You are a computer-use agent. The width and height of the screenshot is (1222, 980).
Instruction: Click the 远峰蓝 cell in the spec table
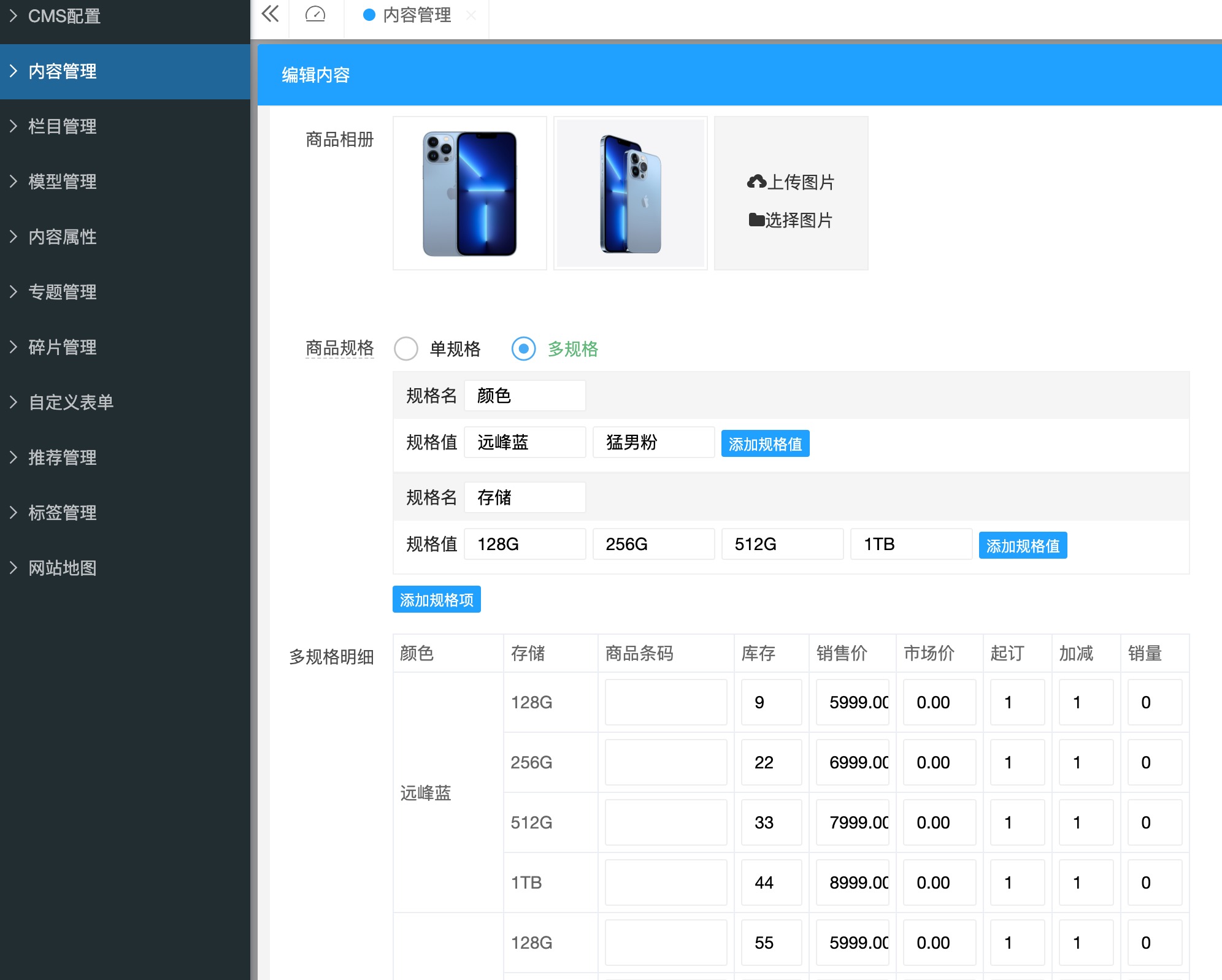coord(448,792)
